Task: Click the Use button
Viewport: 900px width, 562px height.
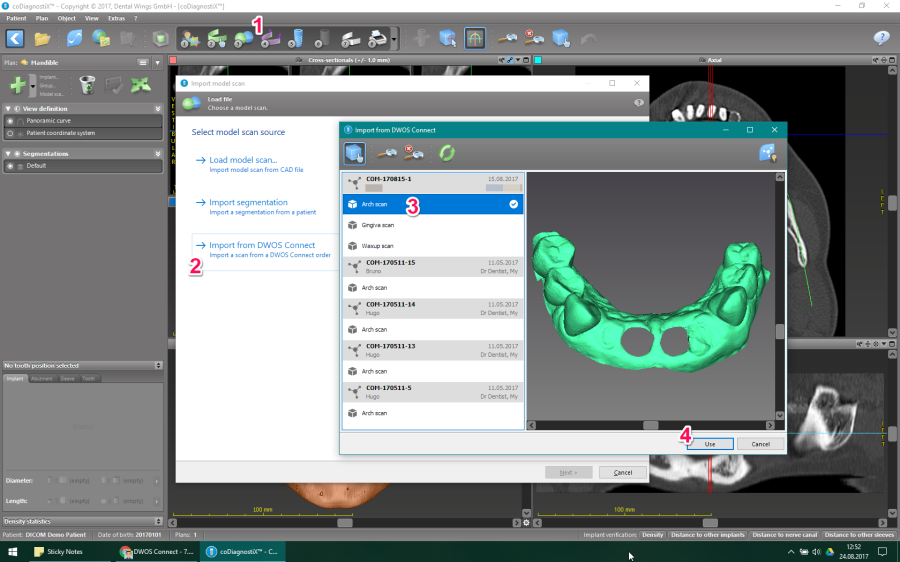Action: pos(710,443)
